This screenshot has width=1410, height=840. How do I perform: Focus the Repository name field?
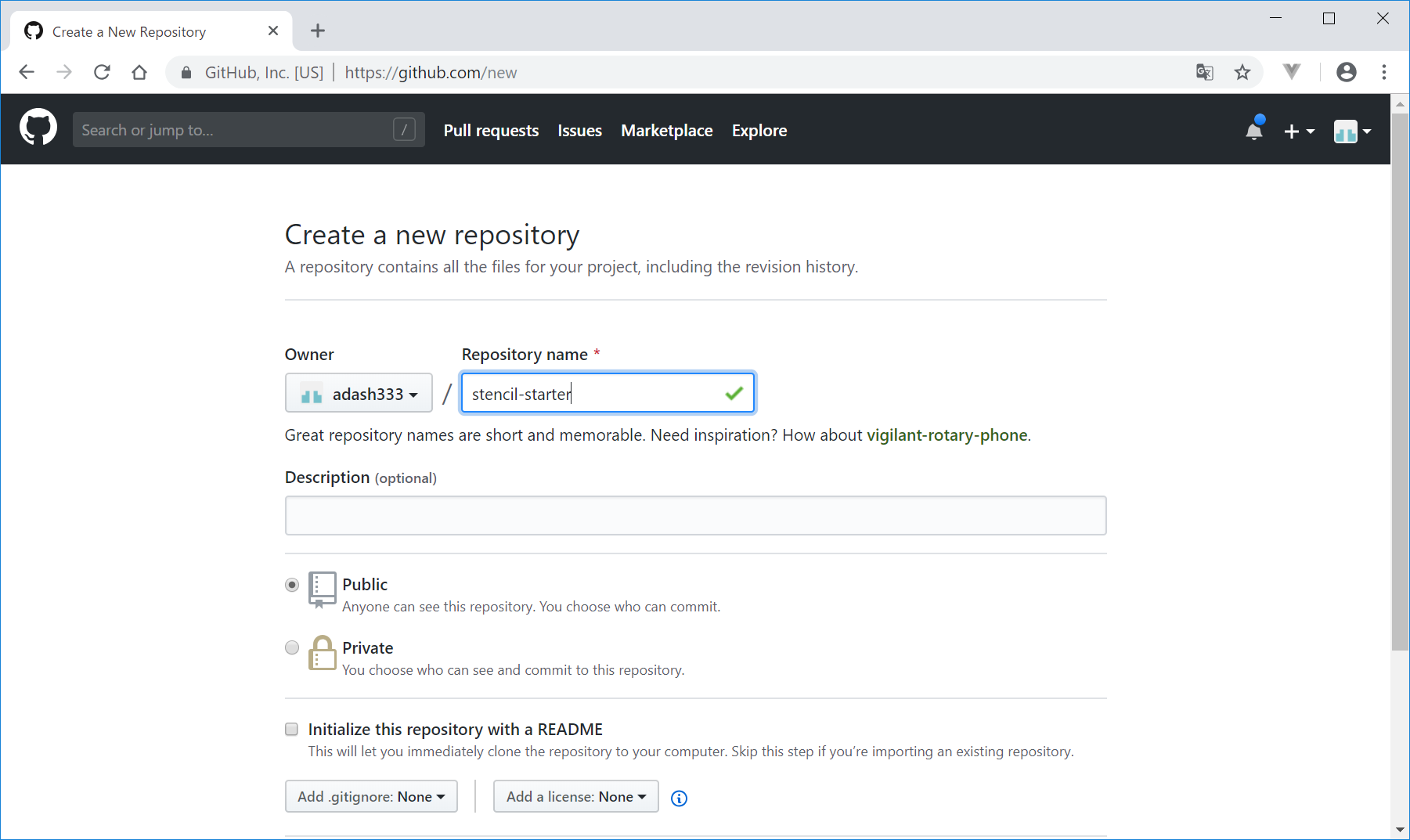(608, 393)
